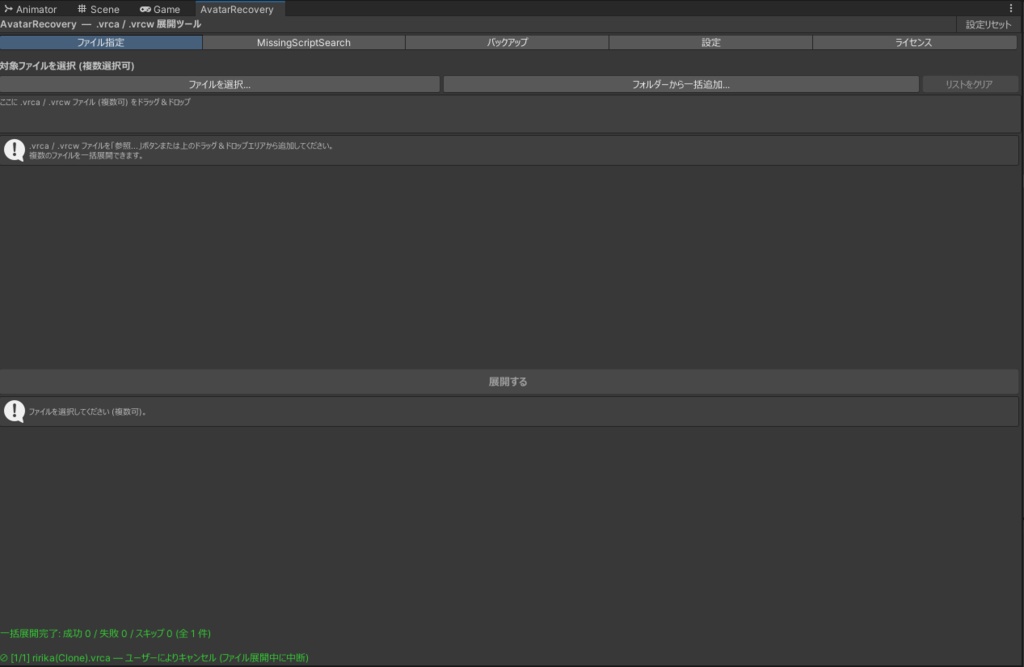Click the Scene grid icon
1024x667 pixels.
coord(82,8)
